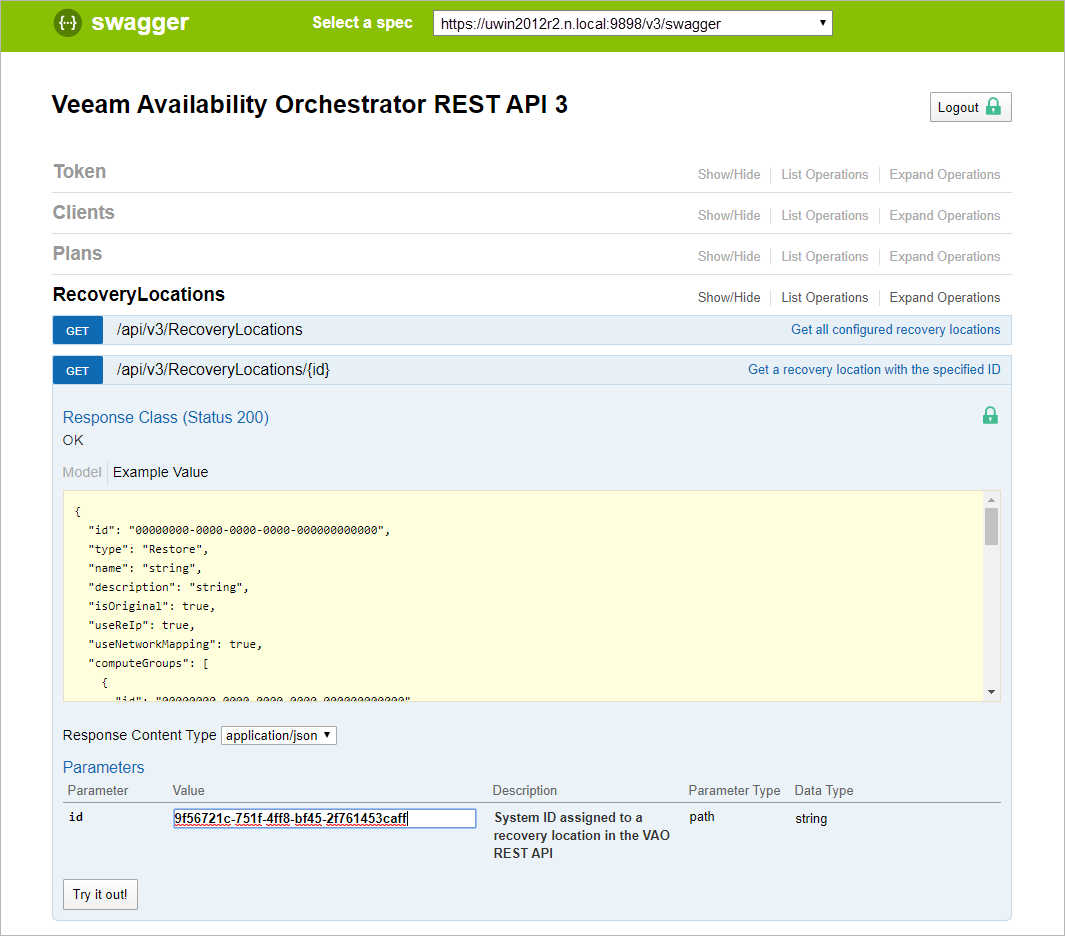Click Expand Operations for the Plans section
Image resolution: width=1065 pixels, height=936 pixels.
point(945,256)
